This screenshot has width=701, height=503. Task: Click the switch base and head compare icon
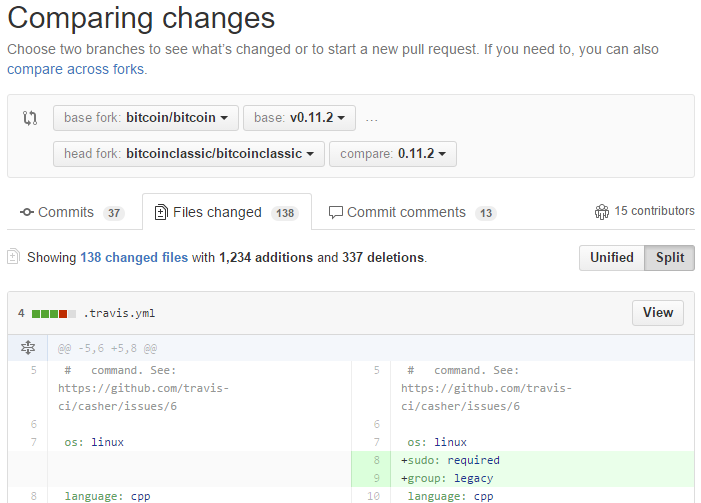[x=30, y=118]
